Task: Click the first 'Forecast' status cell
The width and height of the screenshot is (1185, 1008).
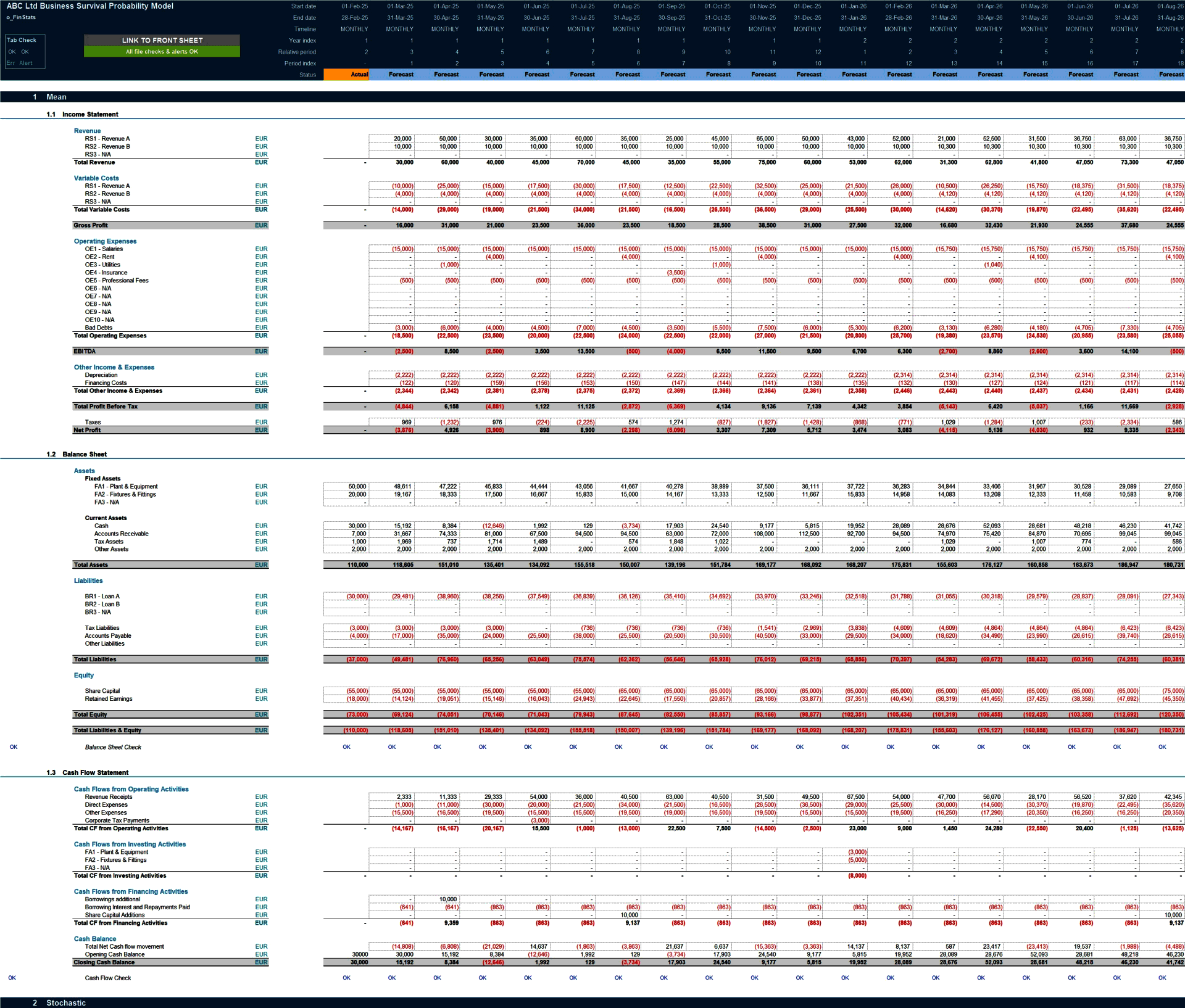Action: (x=401, y=75)
